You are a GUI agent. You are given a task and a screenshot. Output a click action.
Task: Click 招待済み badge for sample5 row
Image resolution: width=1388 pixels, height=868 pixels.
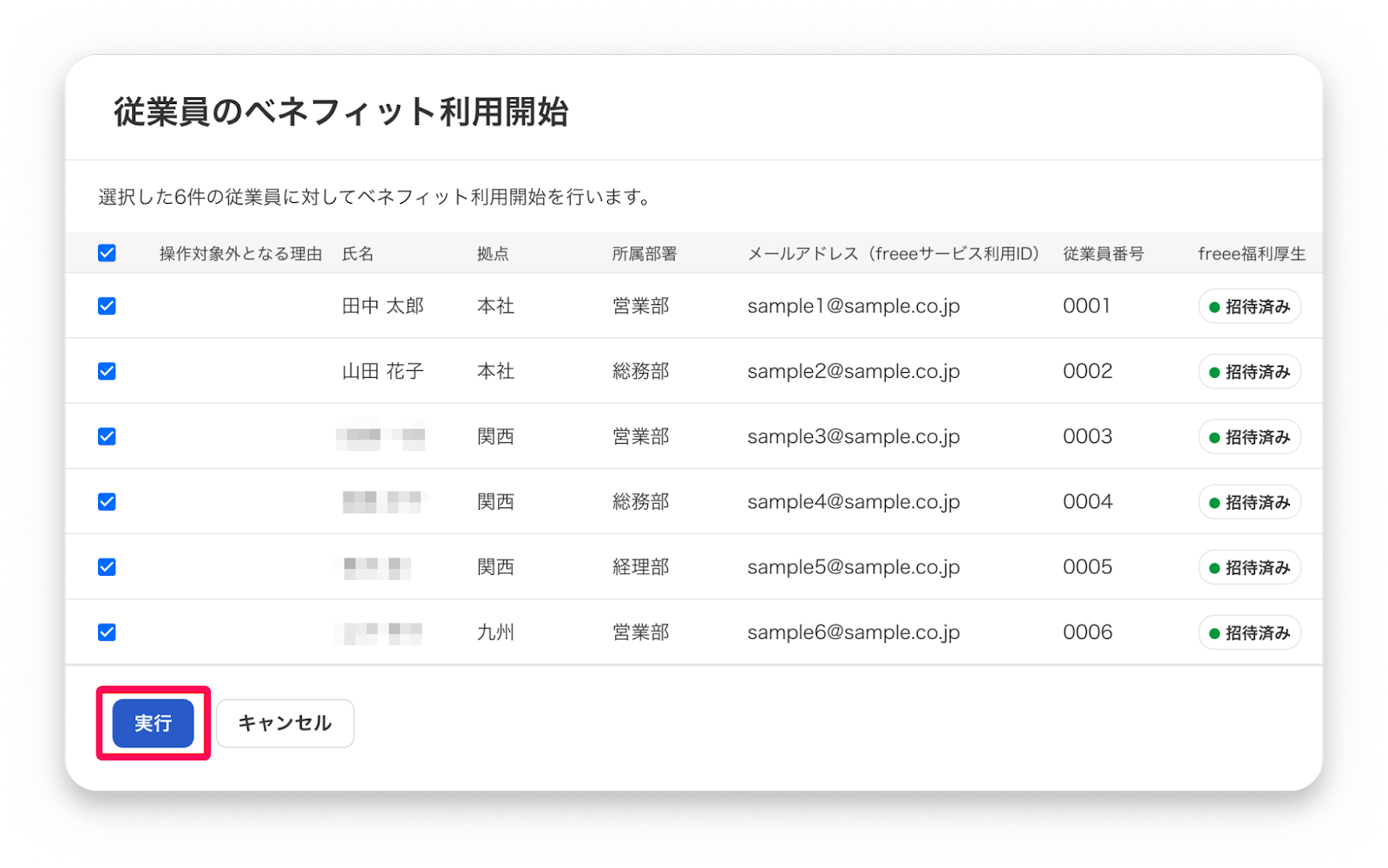click(1249, 568)
